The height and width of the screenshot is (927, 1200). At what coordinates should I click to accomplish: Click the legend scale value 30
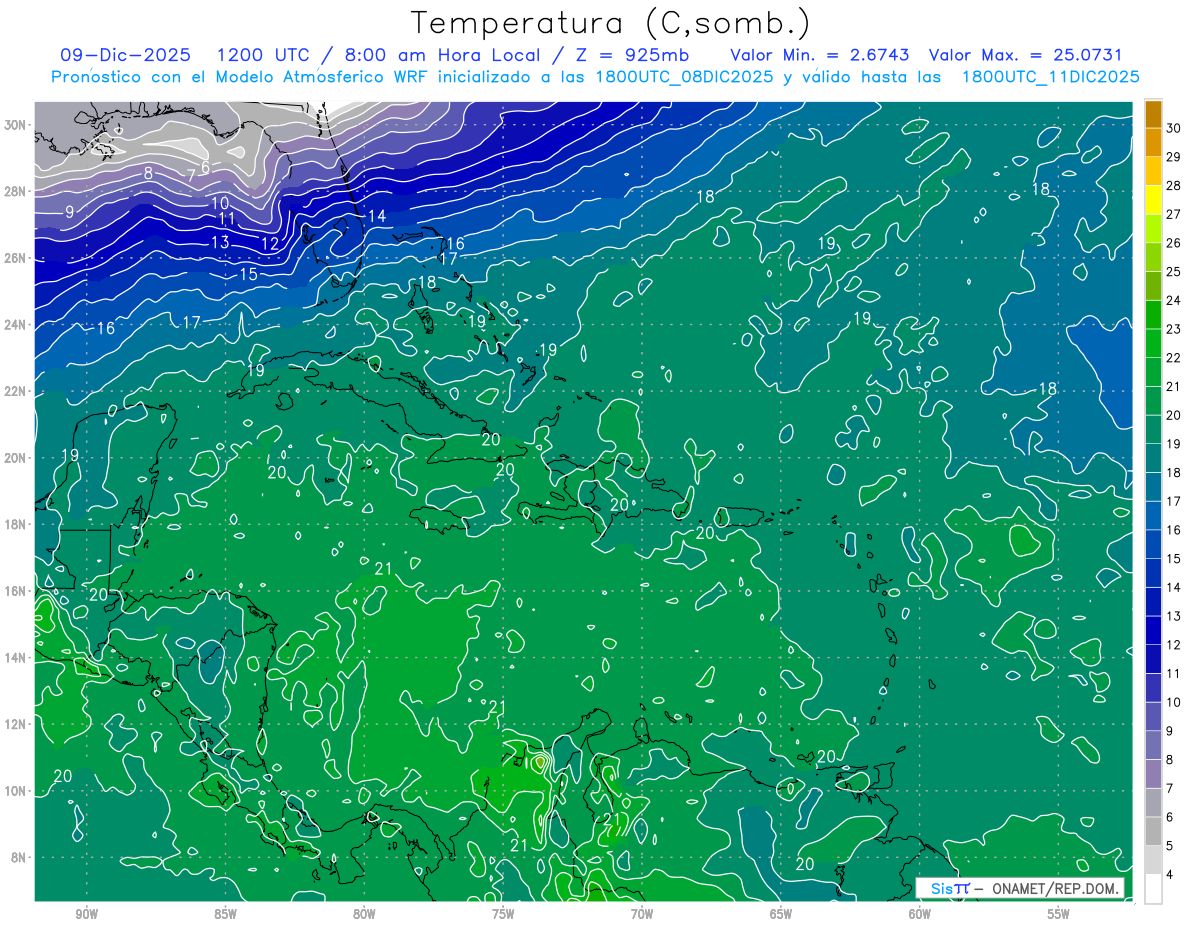click(x=1174, y=128)
